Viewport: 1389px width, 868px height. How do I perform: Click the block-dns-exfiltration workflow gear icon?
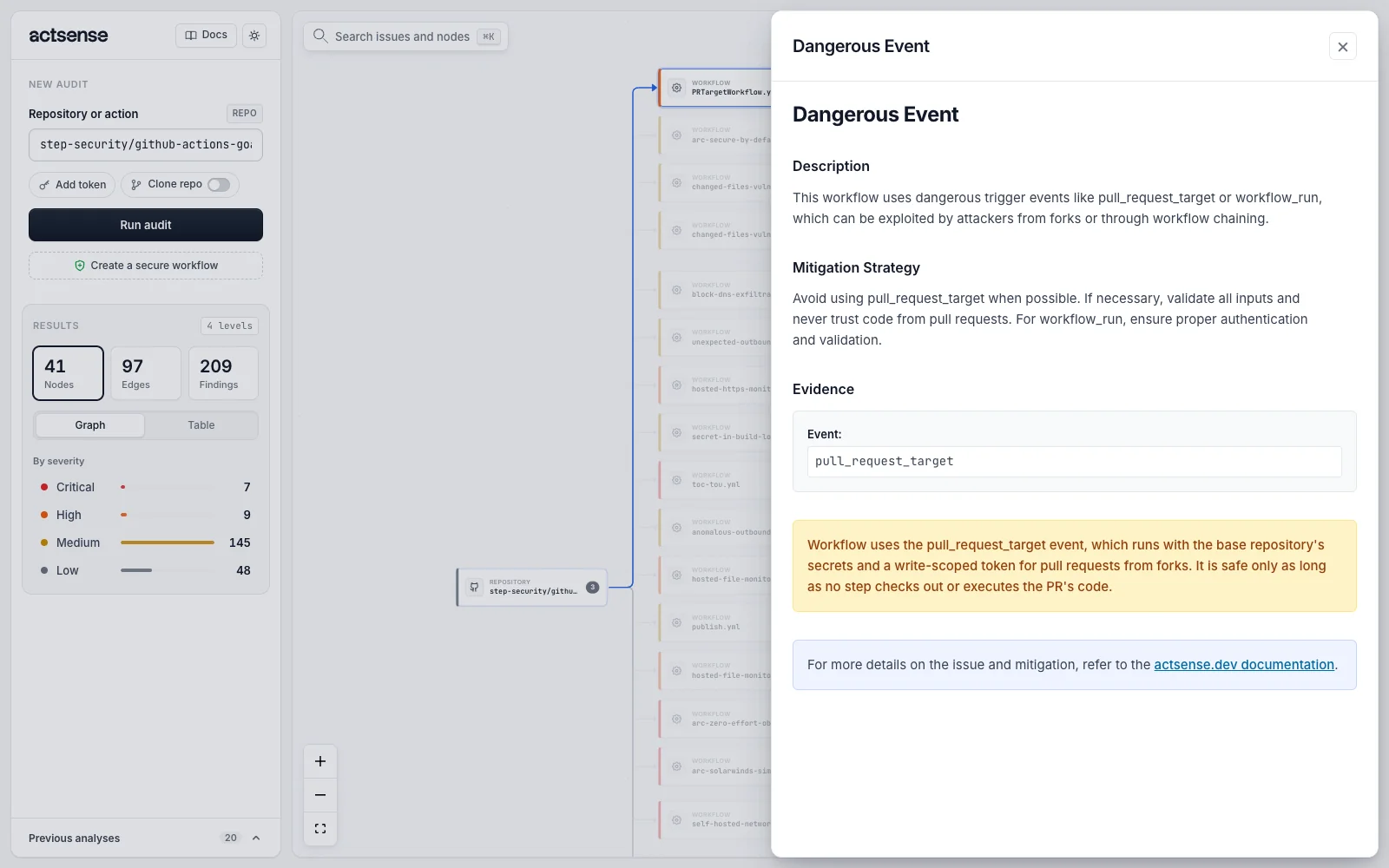tap(676, 290)
